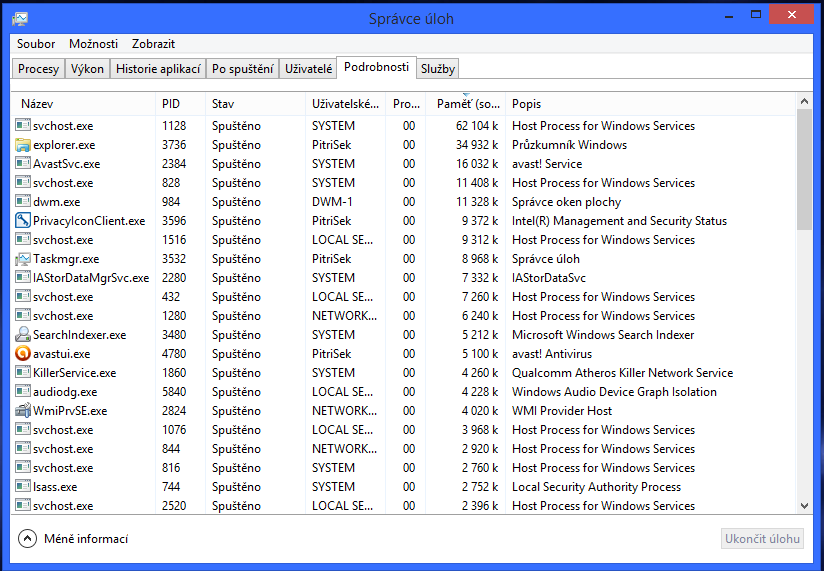Open the Po spuštění tab

click(243, 69)
